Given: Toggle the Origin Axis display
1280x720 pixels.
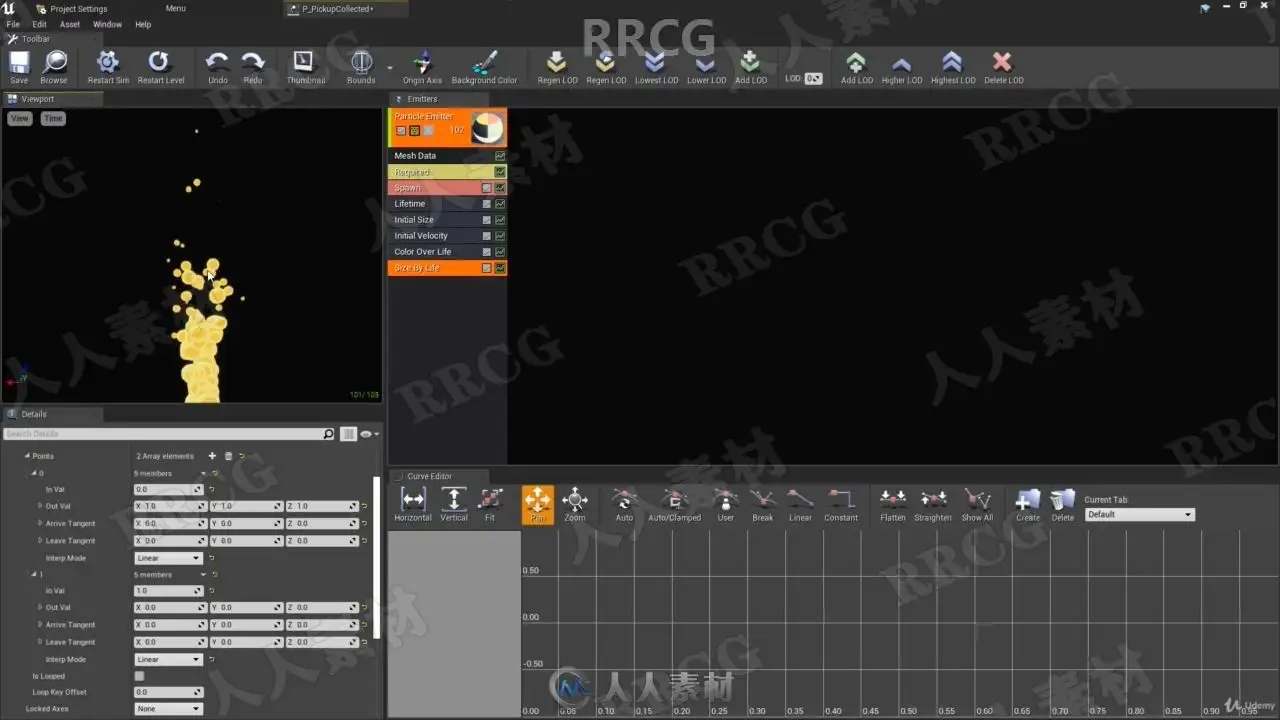Looking at the screenshot, I should [422, 67].
